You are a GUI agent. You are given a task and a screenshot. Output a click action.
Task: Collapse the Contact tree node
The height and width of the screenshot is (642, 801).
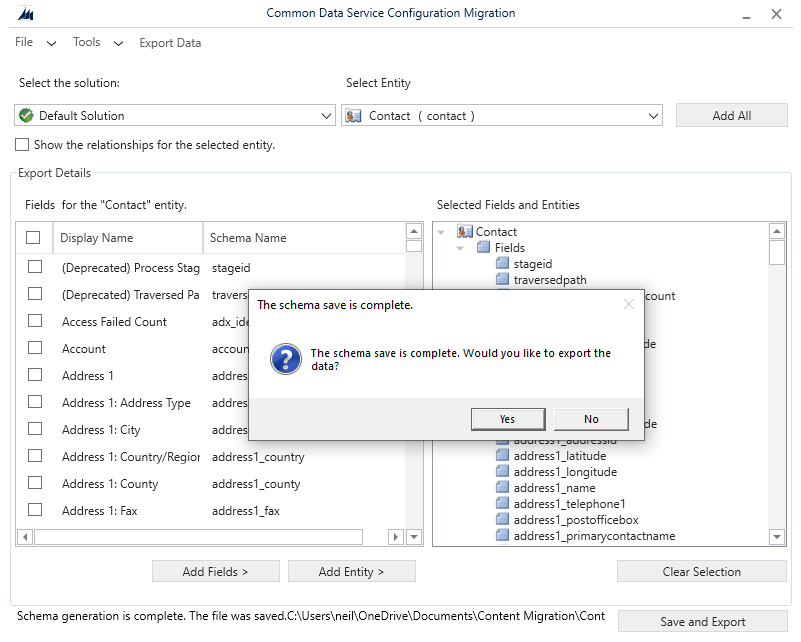[x=442, y=232]
